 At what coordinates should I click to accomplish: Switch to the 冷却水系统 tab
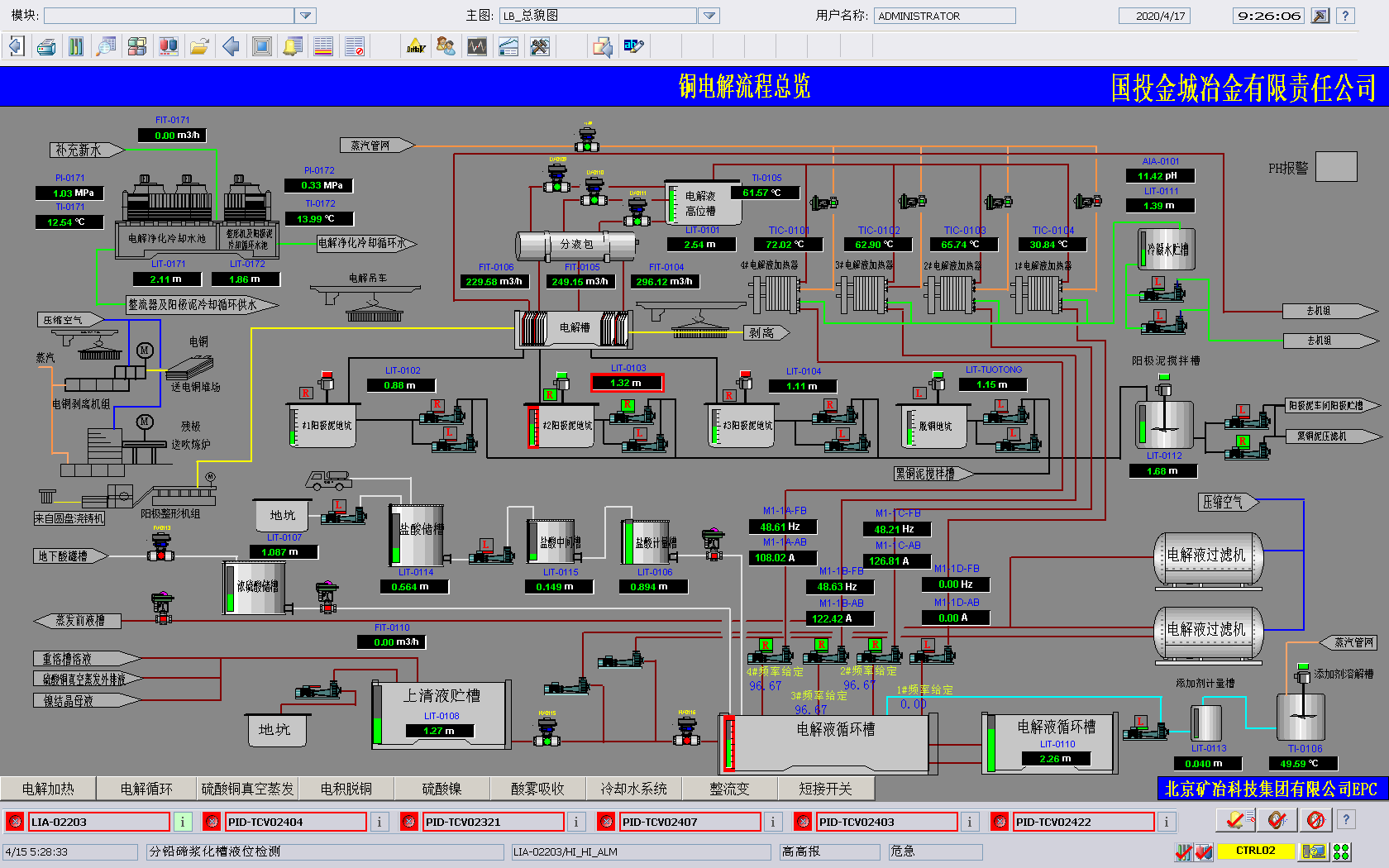(x=633, y=789)
